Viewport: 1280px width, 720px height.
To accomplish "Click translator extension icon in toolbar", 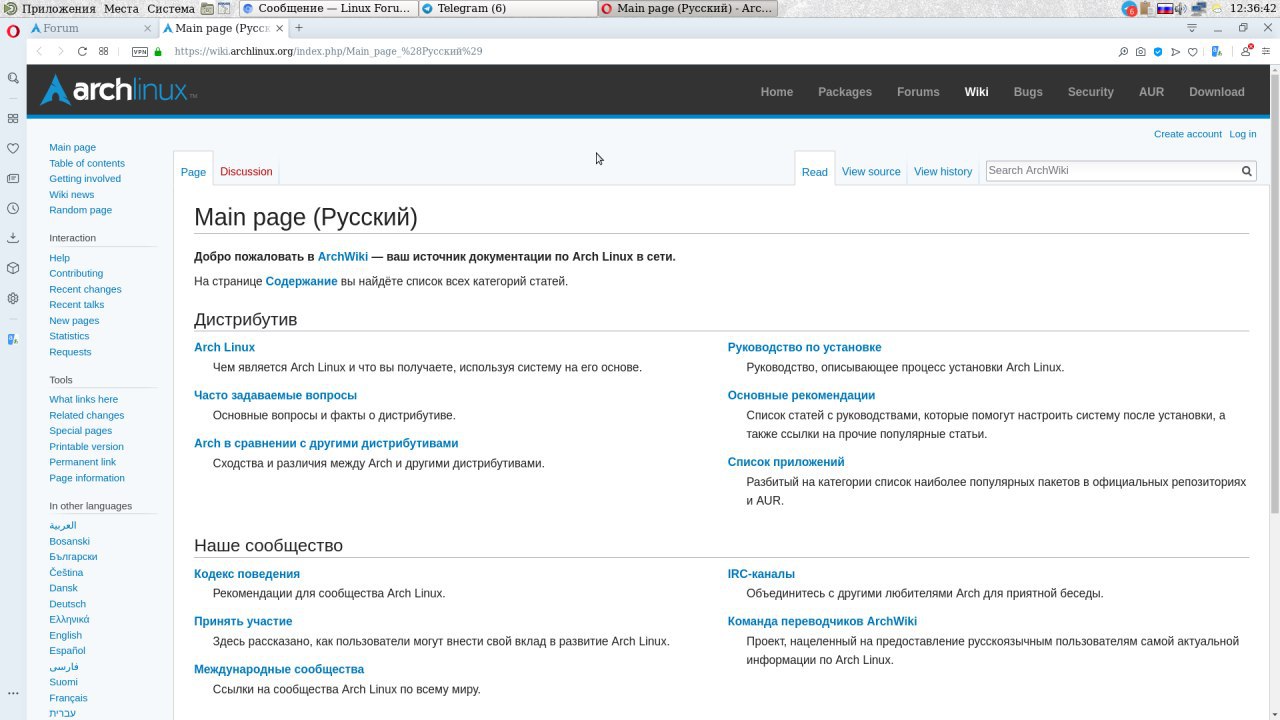I will (x=1217, y=52).
